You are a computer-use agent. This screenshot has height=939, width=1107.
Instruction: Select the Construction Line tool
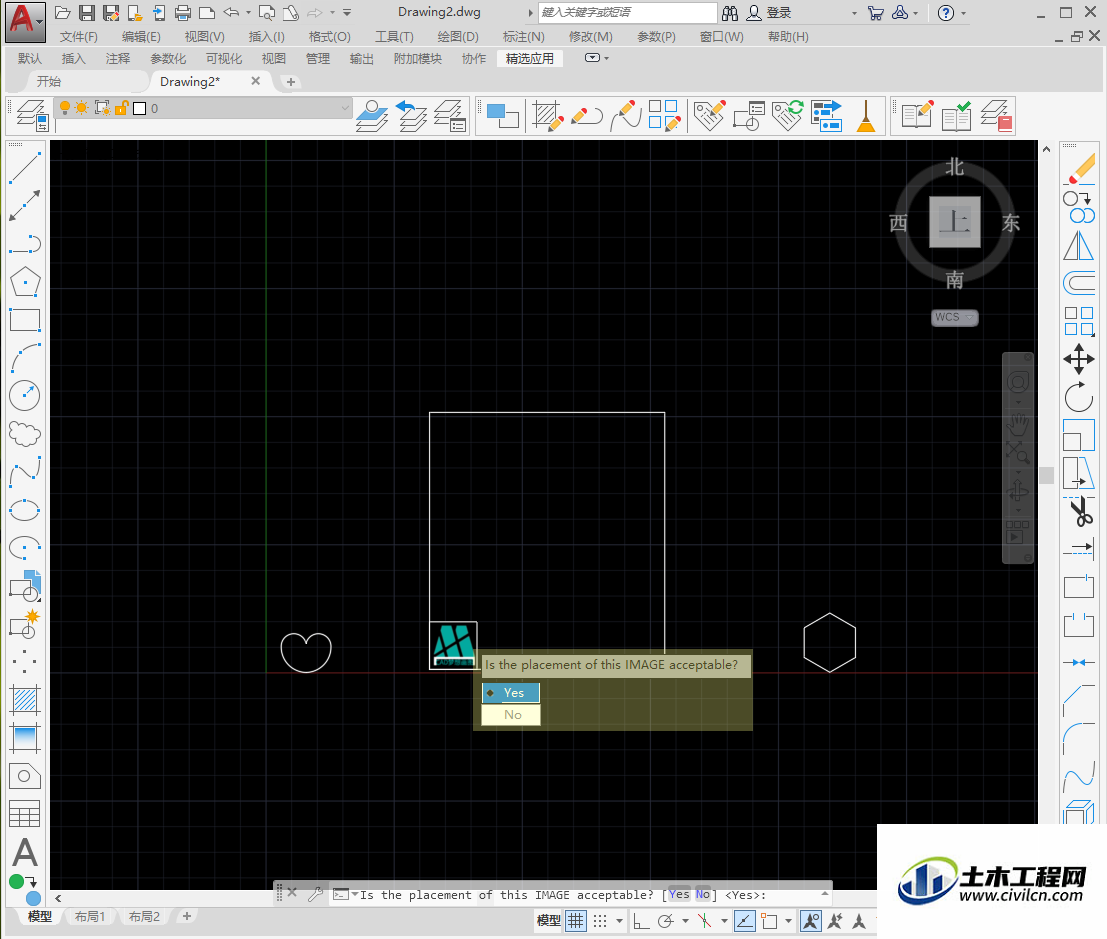coord(25,205)
